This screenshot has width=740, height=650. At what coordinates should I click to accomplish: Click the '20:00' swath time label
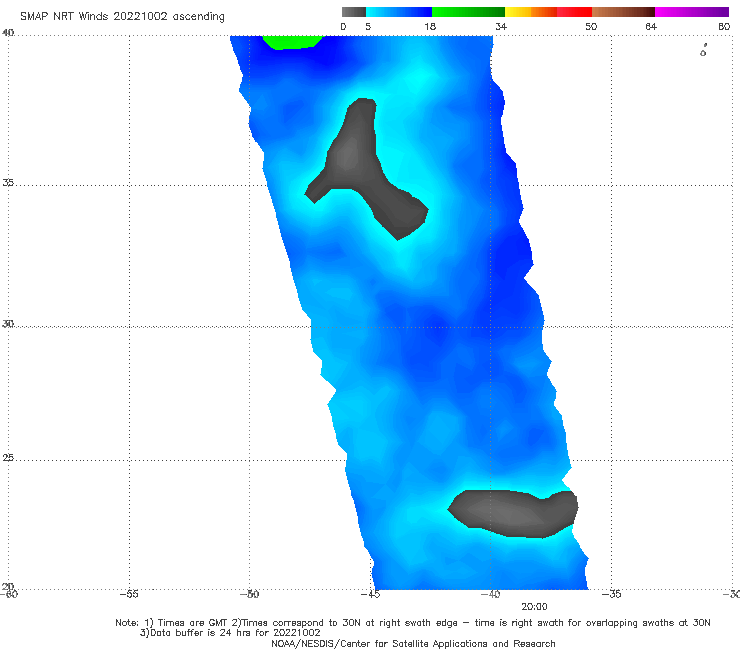pos(534,607)
